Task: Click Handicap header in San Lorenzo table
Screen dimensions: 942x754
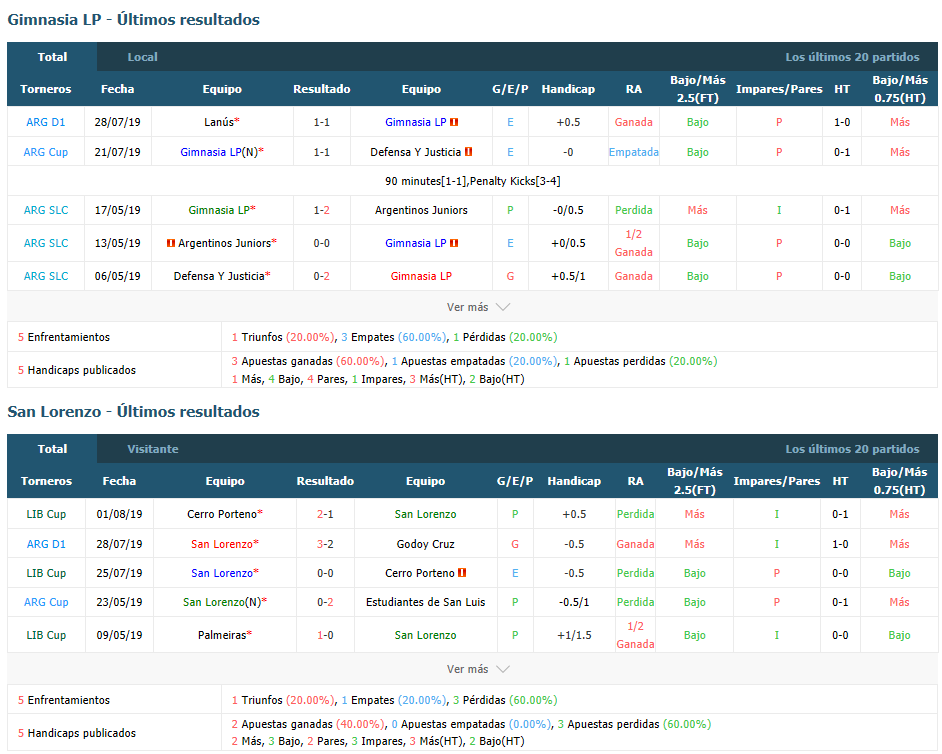Action: tap(574, 481)
